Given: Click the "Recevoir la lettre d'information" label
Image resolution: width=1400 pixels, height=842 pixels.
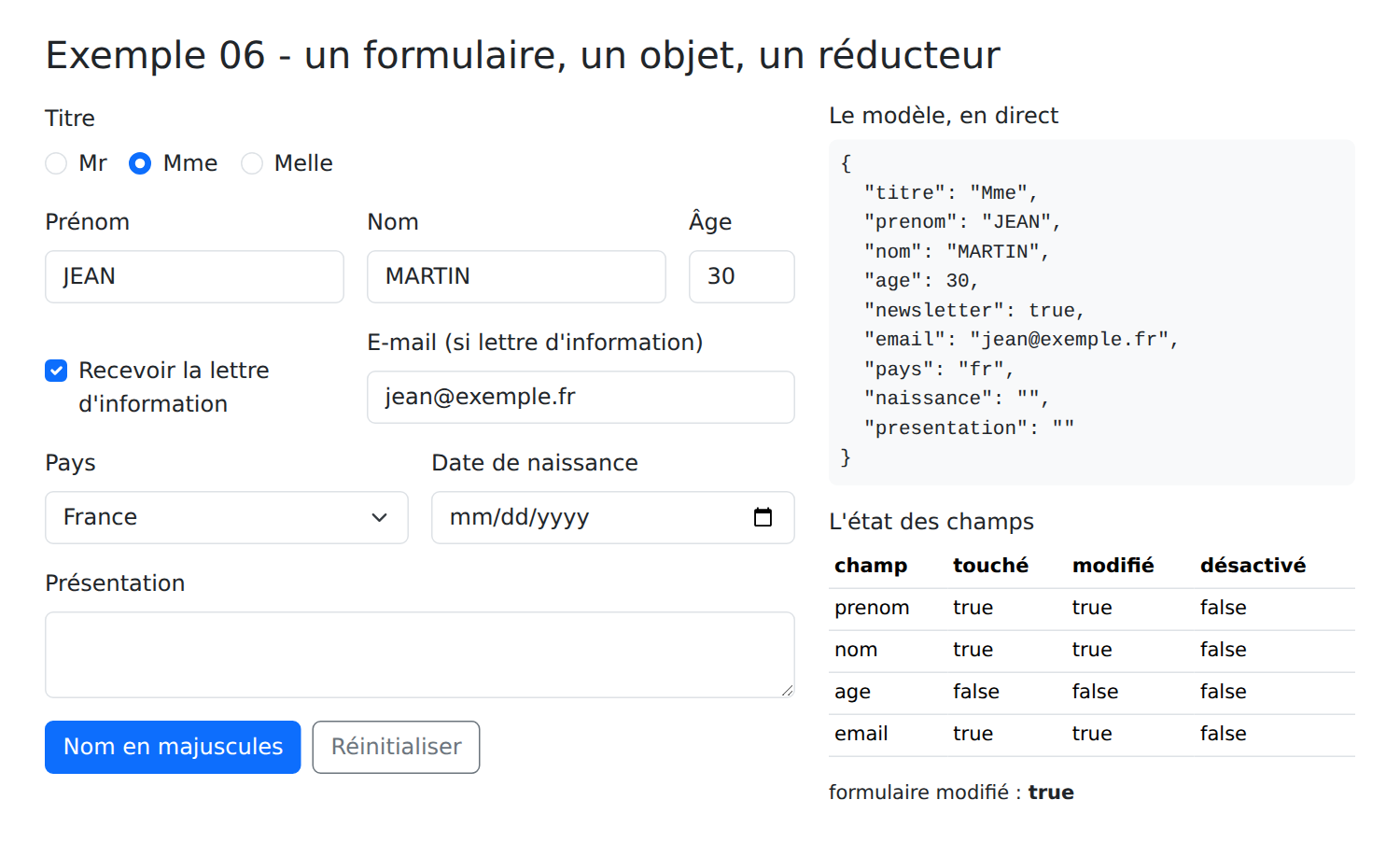Looking at the screenshot, I should (x=174, y=387).
